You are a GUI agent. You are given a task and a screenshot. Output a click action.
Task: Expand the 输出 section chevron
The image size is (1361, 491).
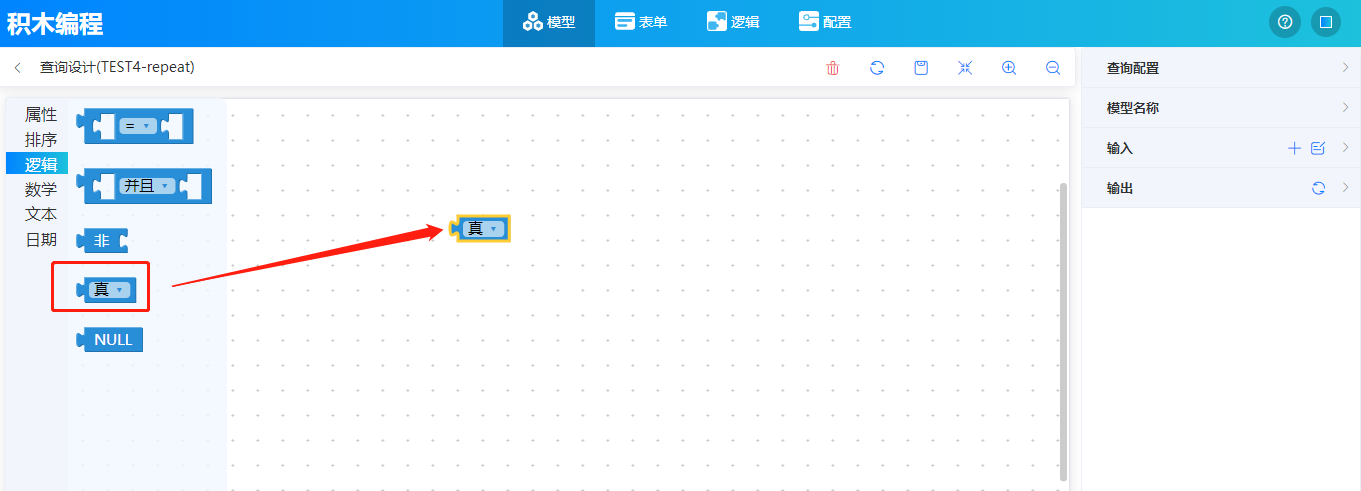click(1345, 188)
